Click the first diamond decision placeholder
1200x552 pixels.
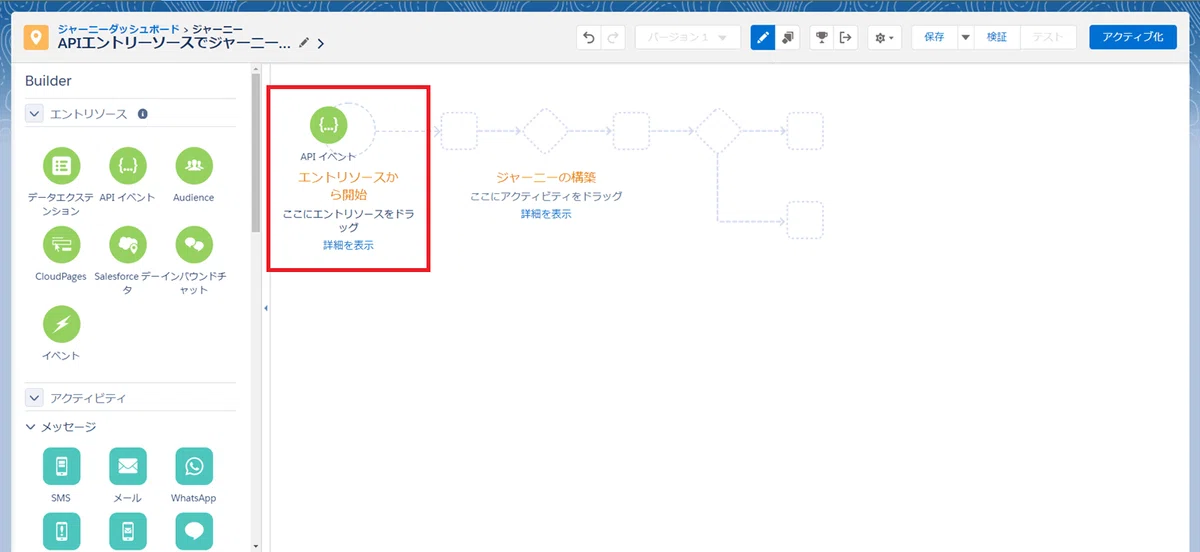click(x=545, y=131)
